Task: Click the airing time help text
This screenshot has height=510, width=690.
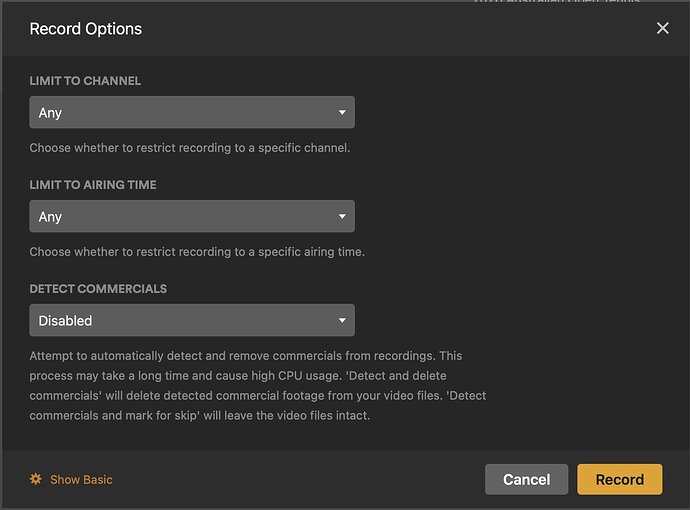Action: pyautogui.click(x=197, y=252)
